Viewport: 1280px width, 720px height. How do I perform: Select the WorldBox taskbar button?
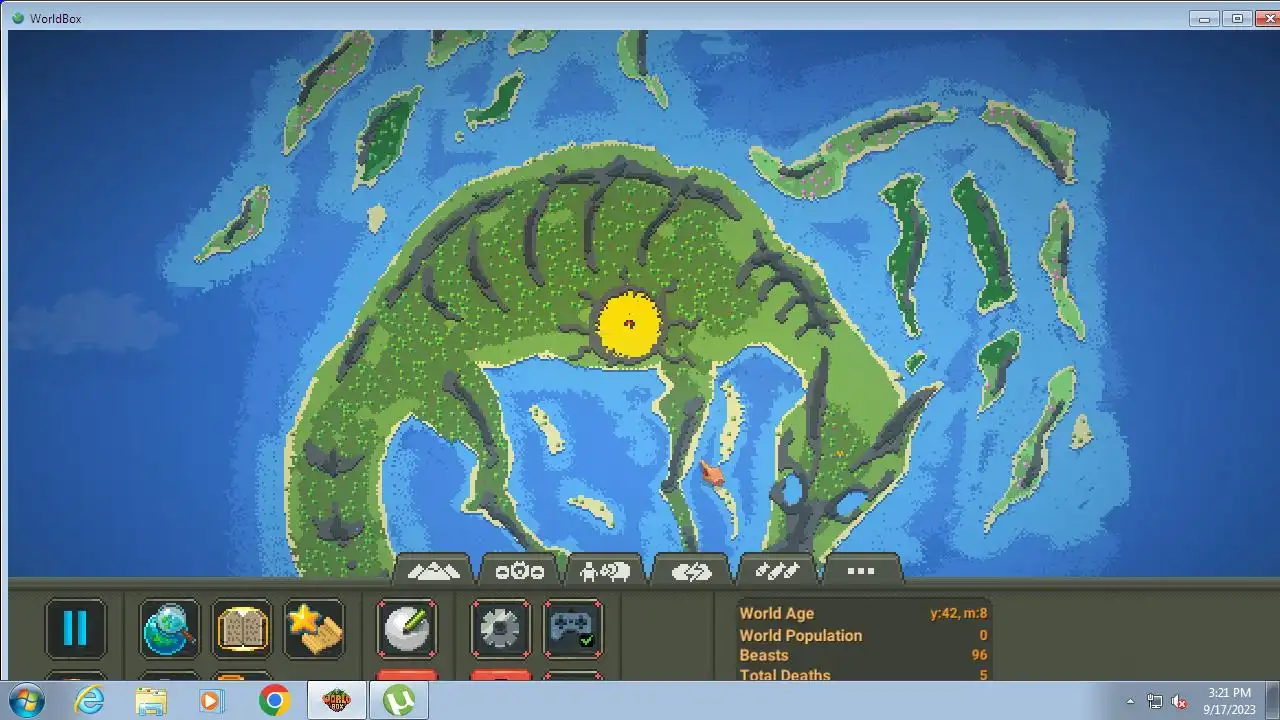click(x=336, y=700)
